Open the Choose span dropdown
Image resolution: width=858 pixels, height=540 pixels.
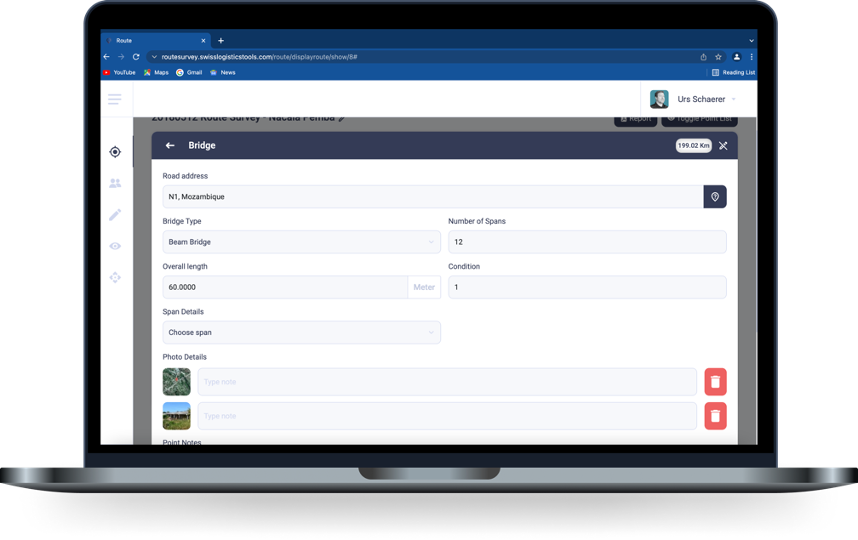[301, 333]
